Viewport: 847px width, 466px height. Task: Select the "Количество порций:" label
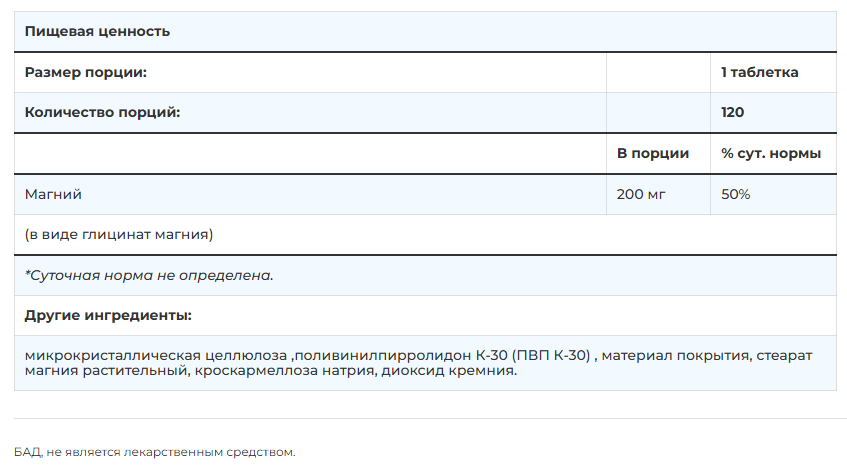coord(102,112)
